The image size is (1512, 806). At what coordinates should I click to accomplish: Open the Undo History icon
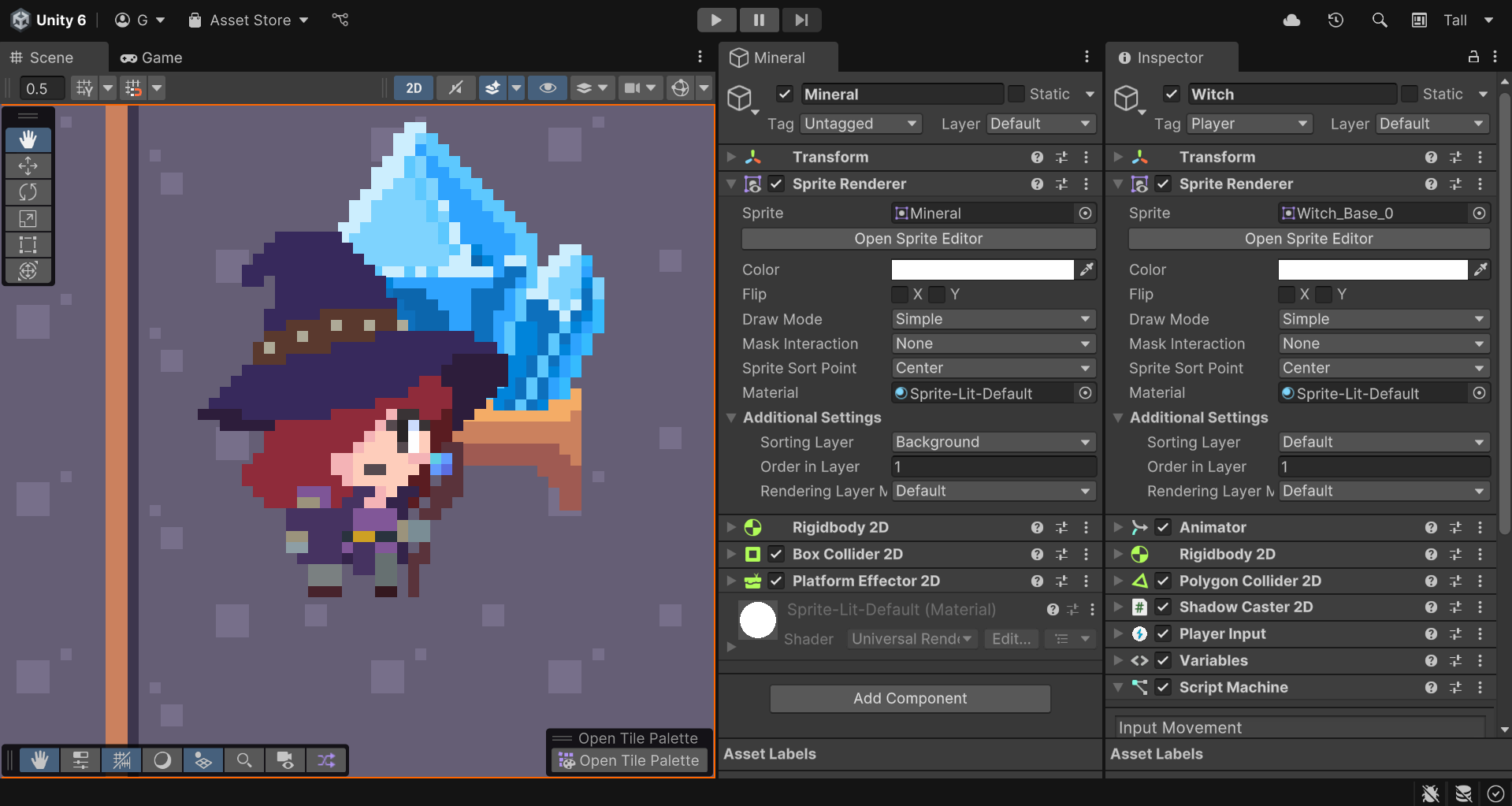tap(1336, 20)
